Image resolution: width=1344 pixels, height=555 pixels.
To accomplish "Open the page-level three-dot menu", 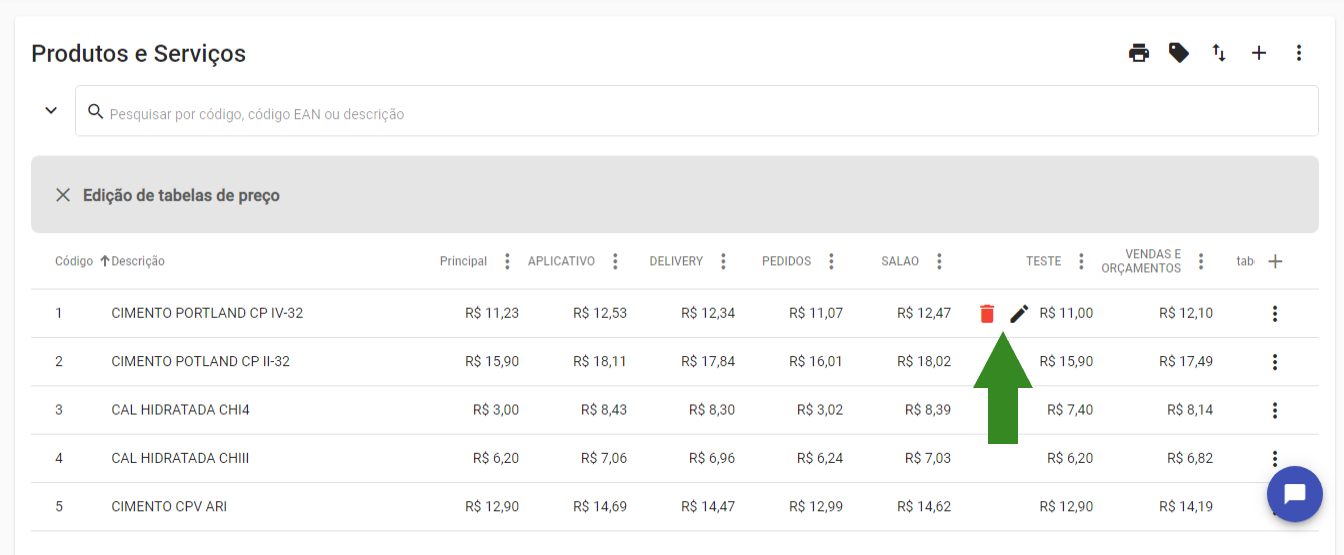I will point(1299,53).
